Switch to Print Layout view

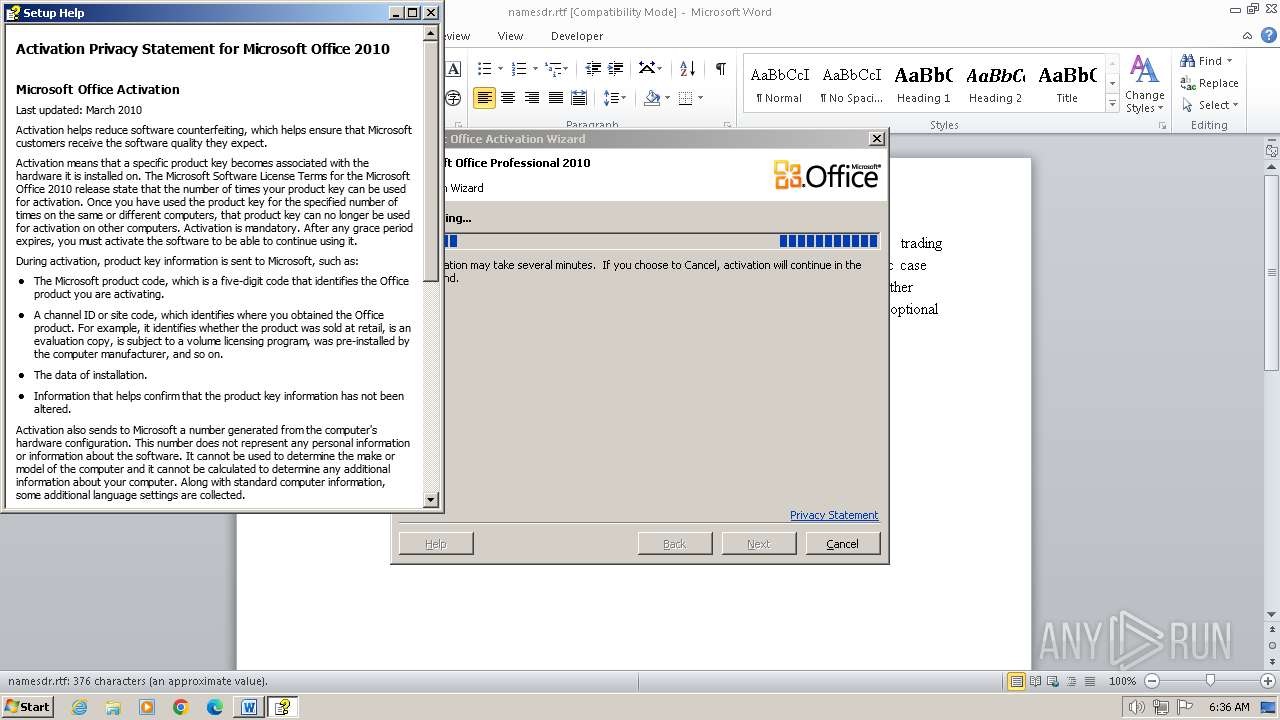1017,681
